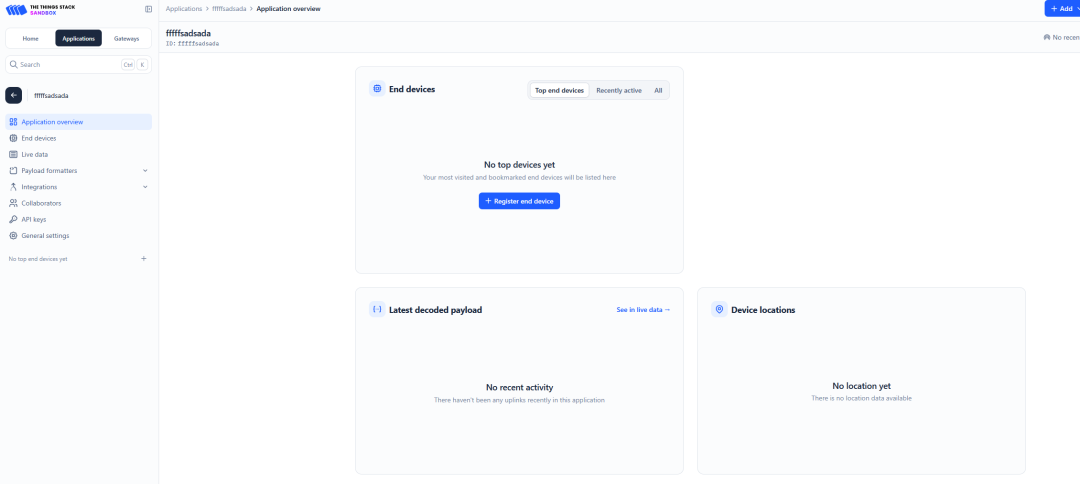Viewport: 1080px width, 484px height.
Task: Click the ID: fffffsadsada text
Action: coord(192,43)
